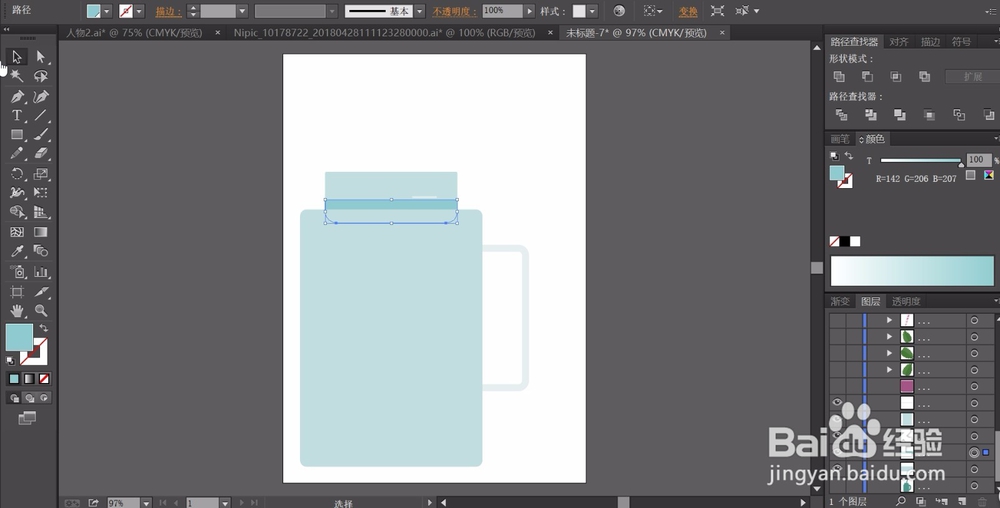
Task: Click the Divide pathfinder icon
Action: click(x=842, y=115)
